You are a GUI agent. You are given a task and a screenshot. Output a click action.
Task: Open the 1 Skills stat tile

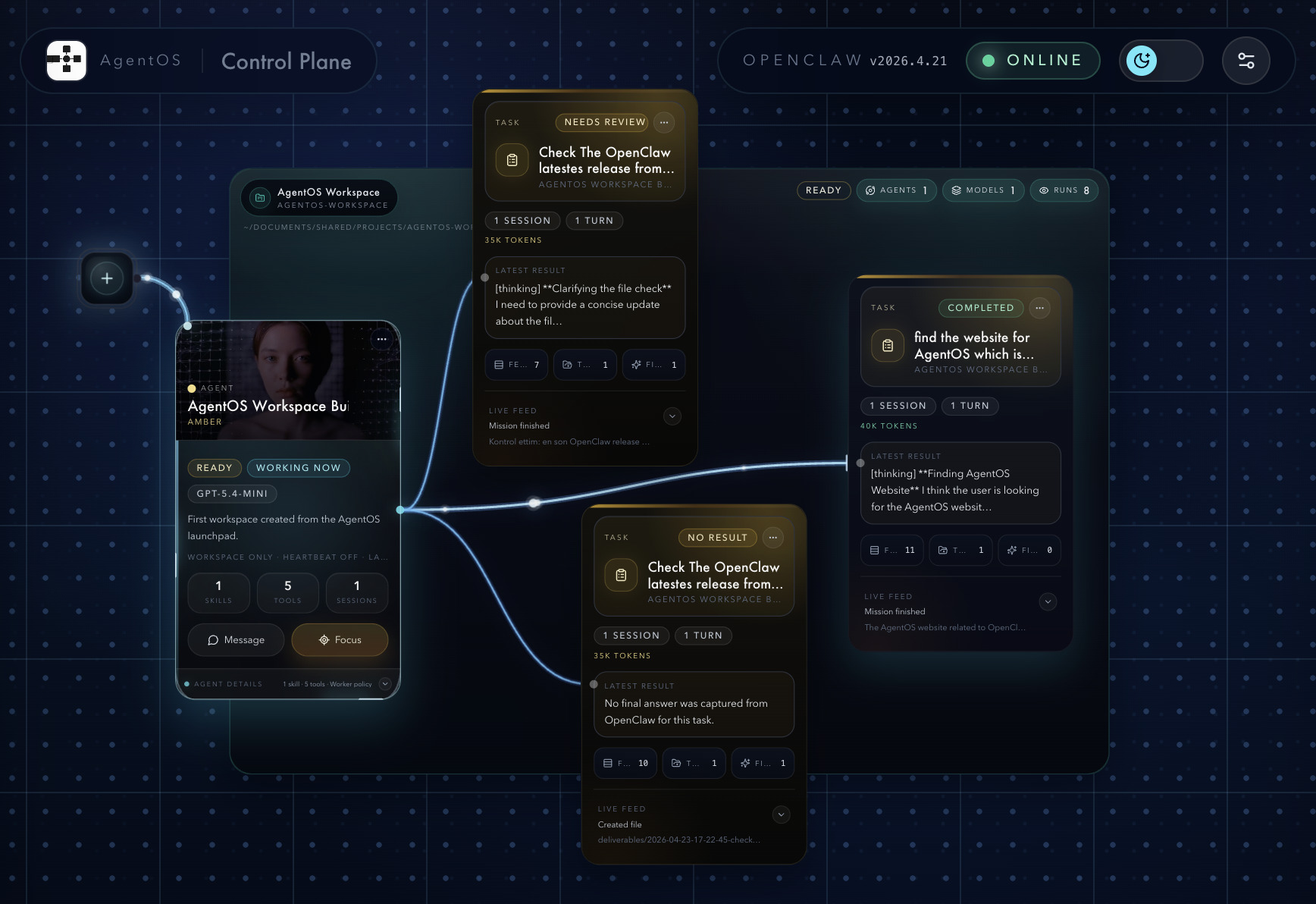[x=218, y=593]
